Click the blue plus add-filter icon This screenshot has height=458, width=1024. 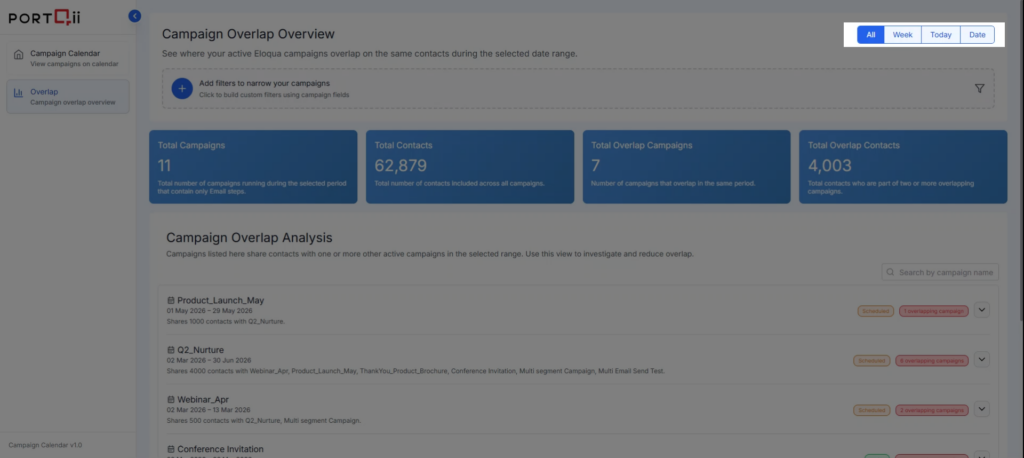tap(181, 88)
